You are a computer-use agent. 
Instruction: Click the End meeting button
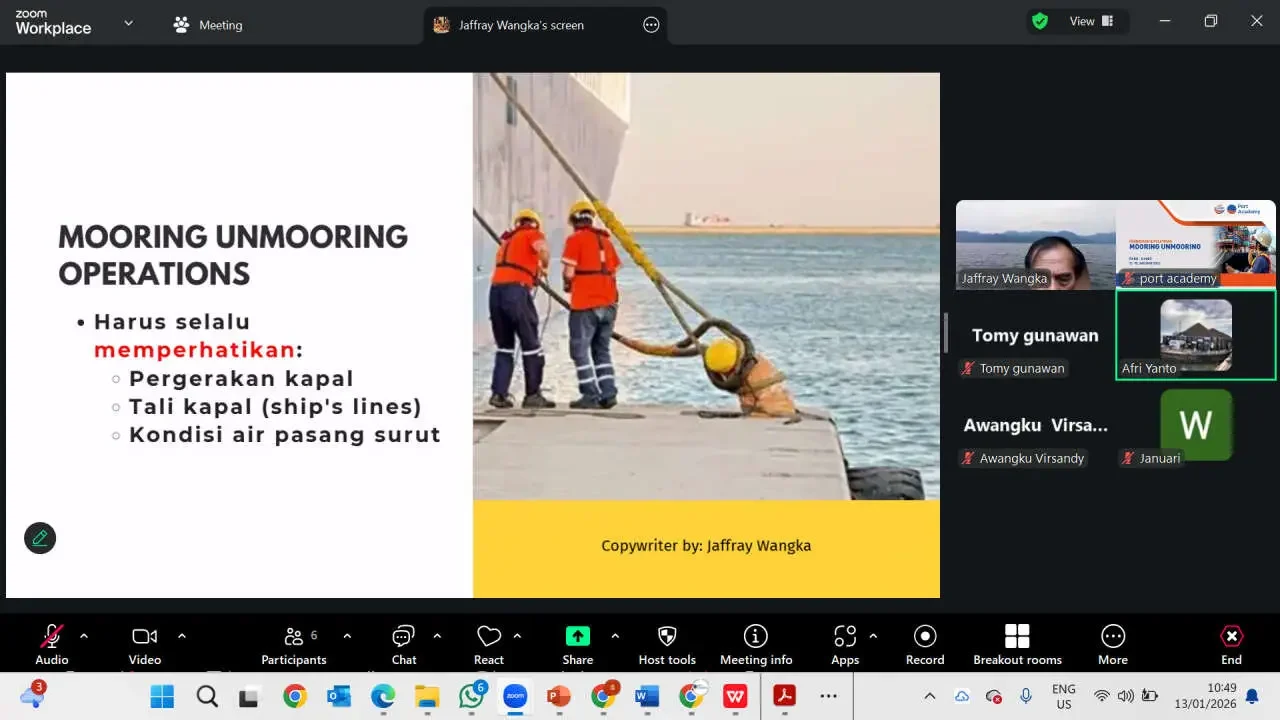coord(1232,644)
